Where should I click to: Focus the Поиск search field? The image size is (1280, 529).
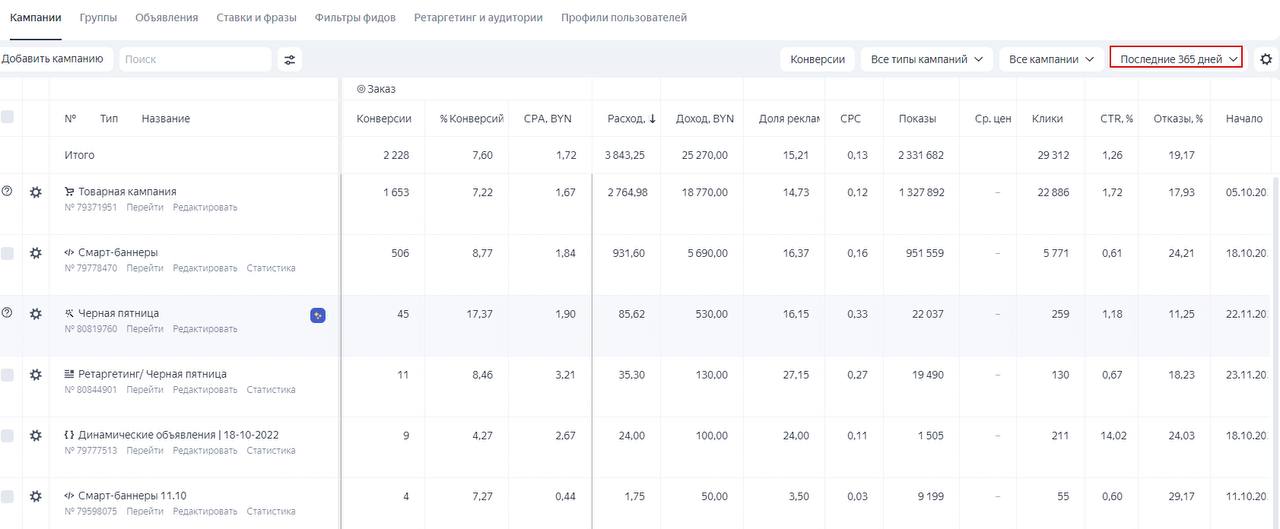(195, 60)
